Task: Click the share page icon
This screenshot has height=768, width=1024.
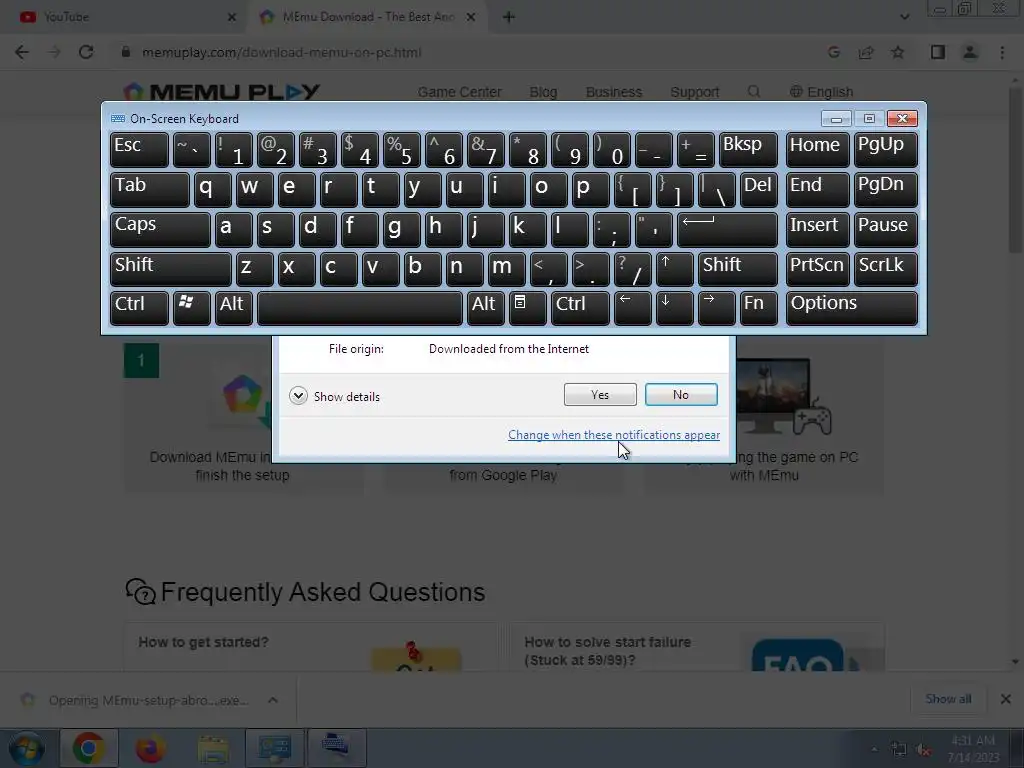Action: 866,52
